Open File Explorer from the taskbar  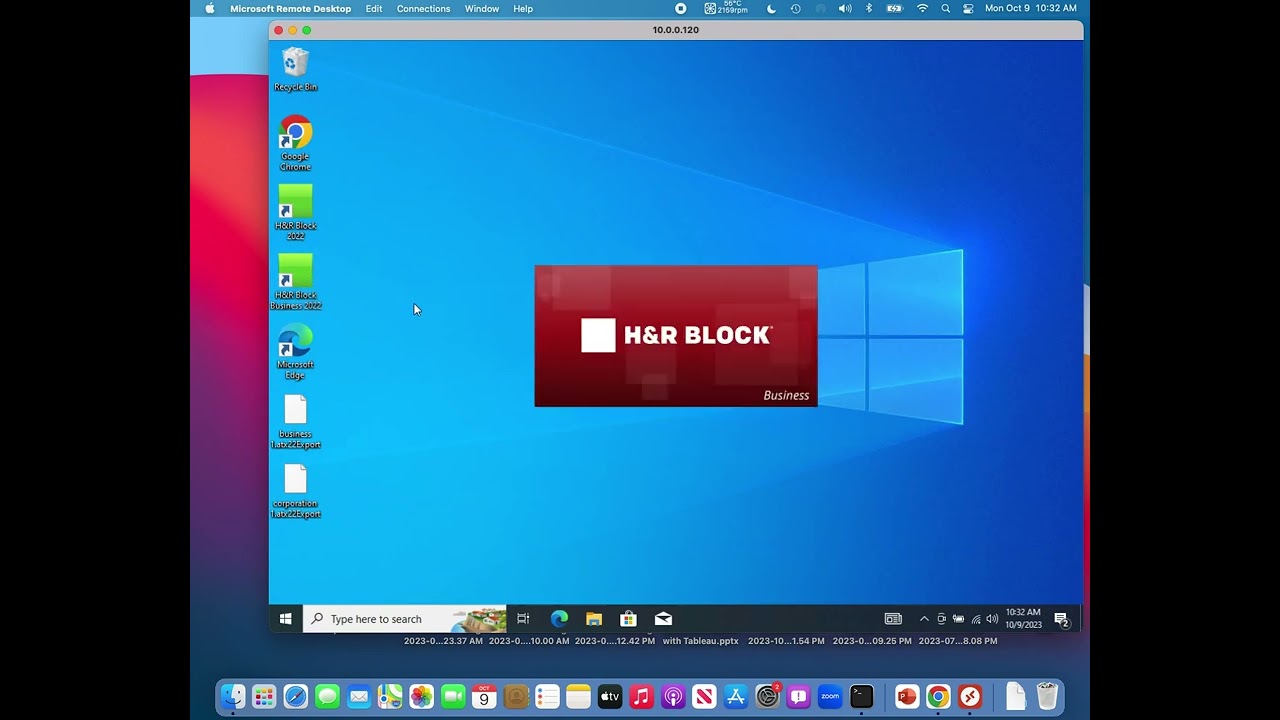coord(594,619)
